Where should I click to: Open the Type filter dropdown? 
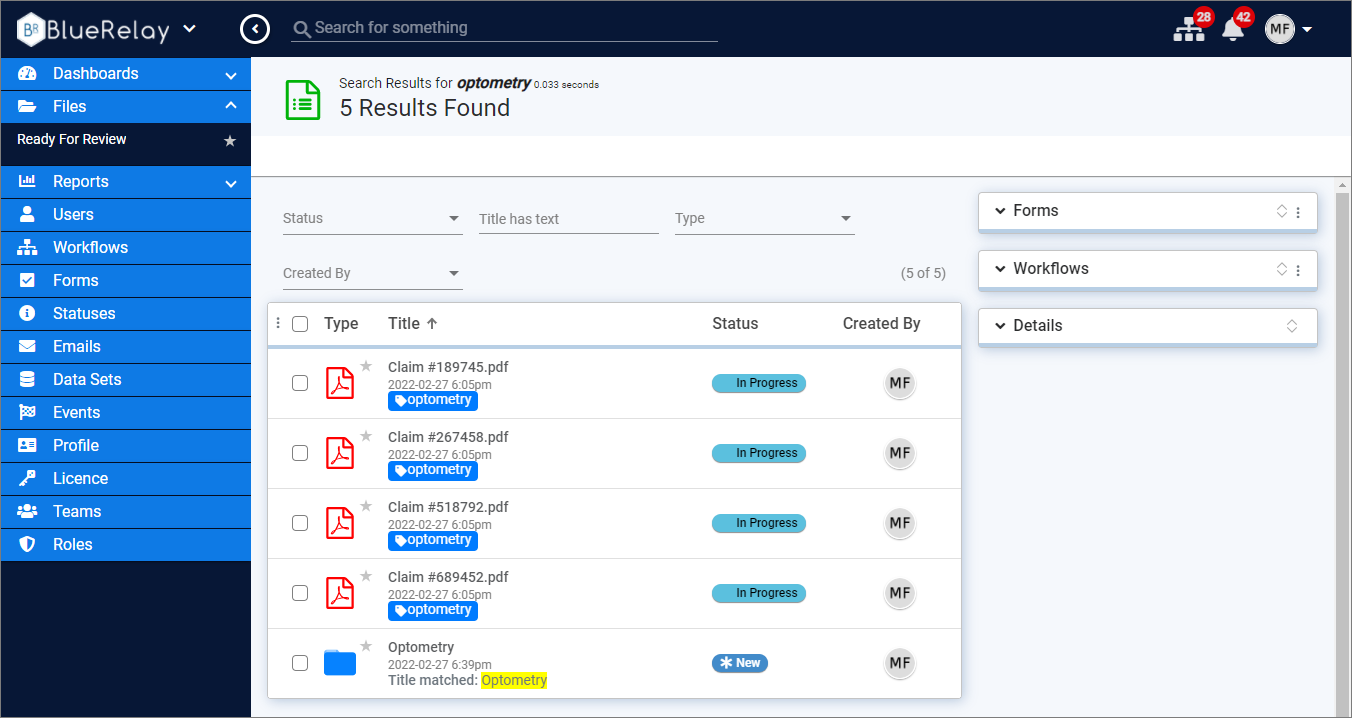coord(765,218)
